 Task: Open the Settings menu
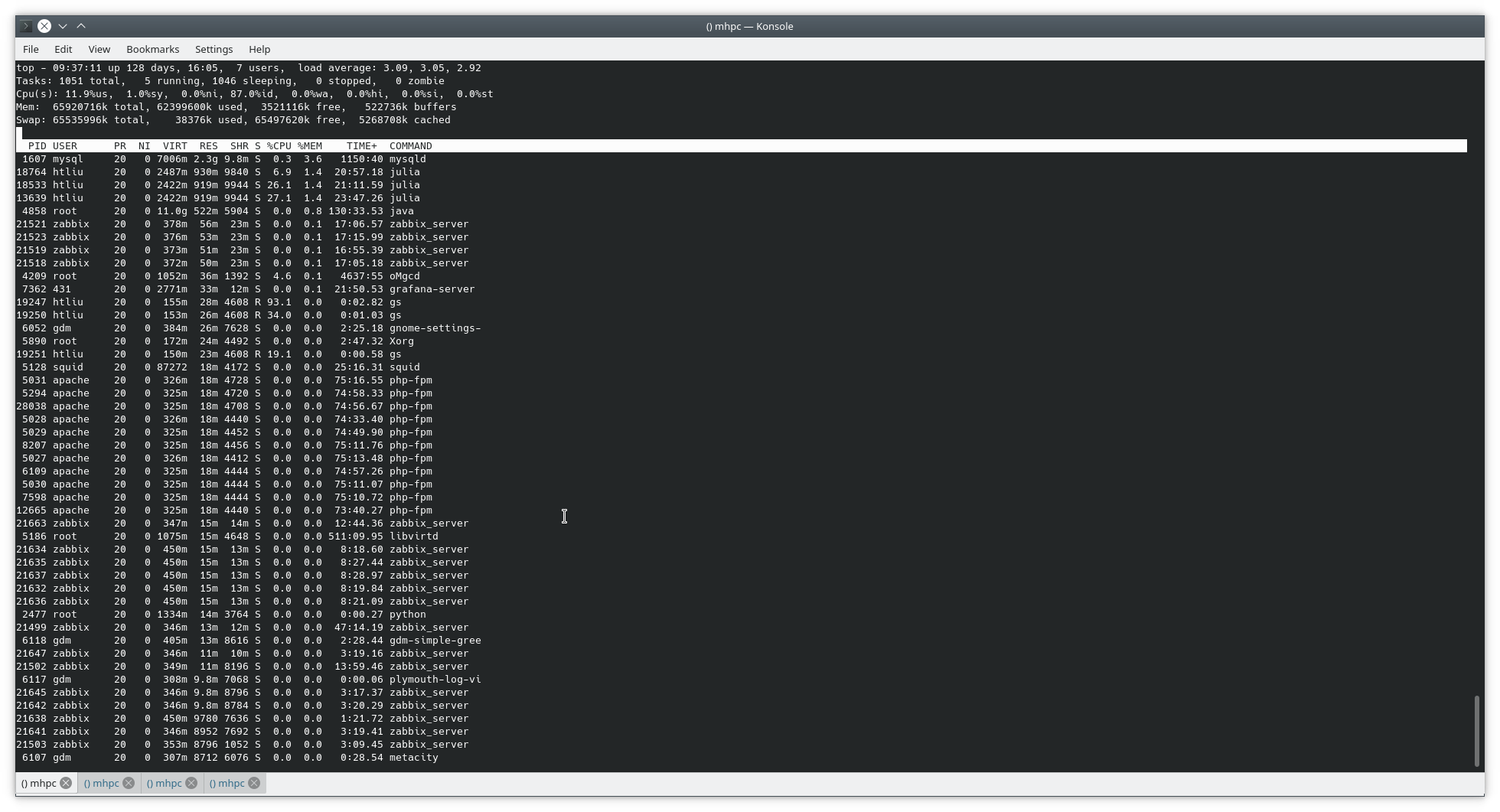tap(214, 49)
